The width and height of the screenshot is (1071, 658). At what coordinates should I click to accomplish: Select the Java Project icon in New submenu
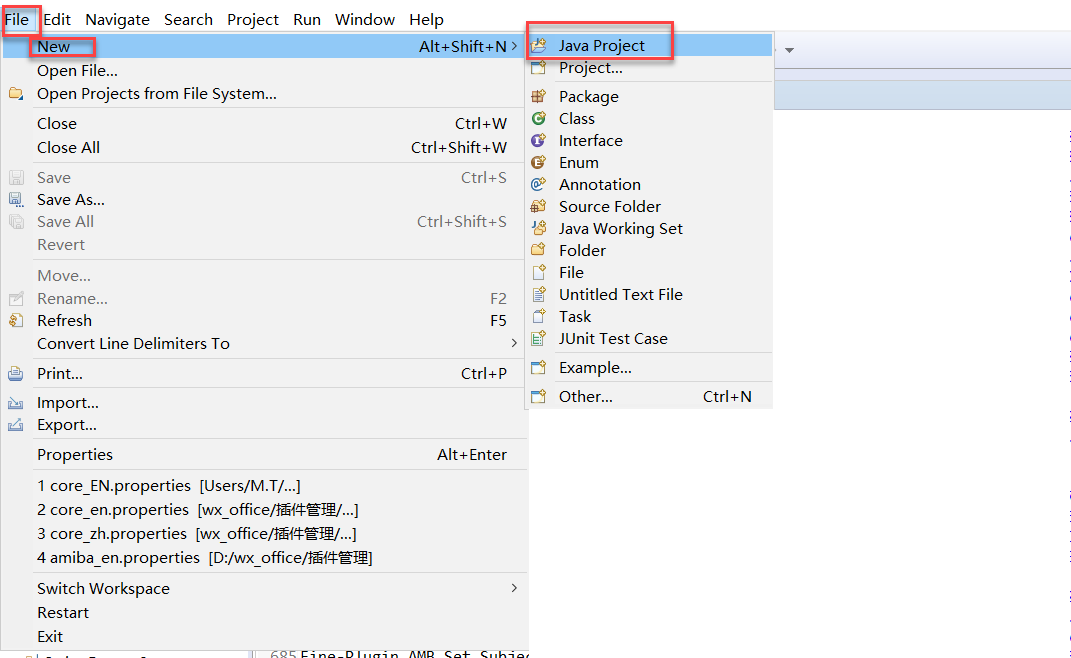coord(539,45)
